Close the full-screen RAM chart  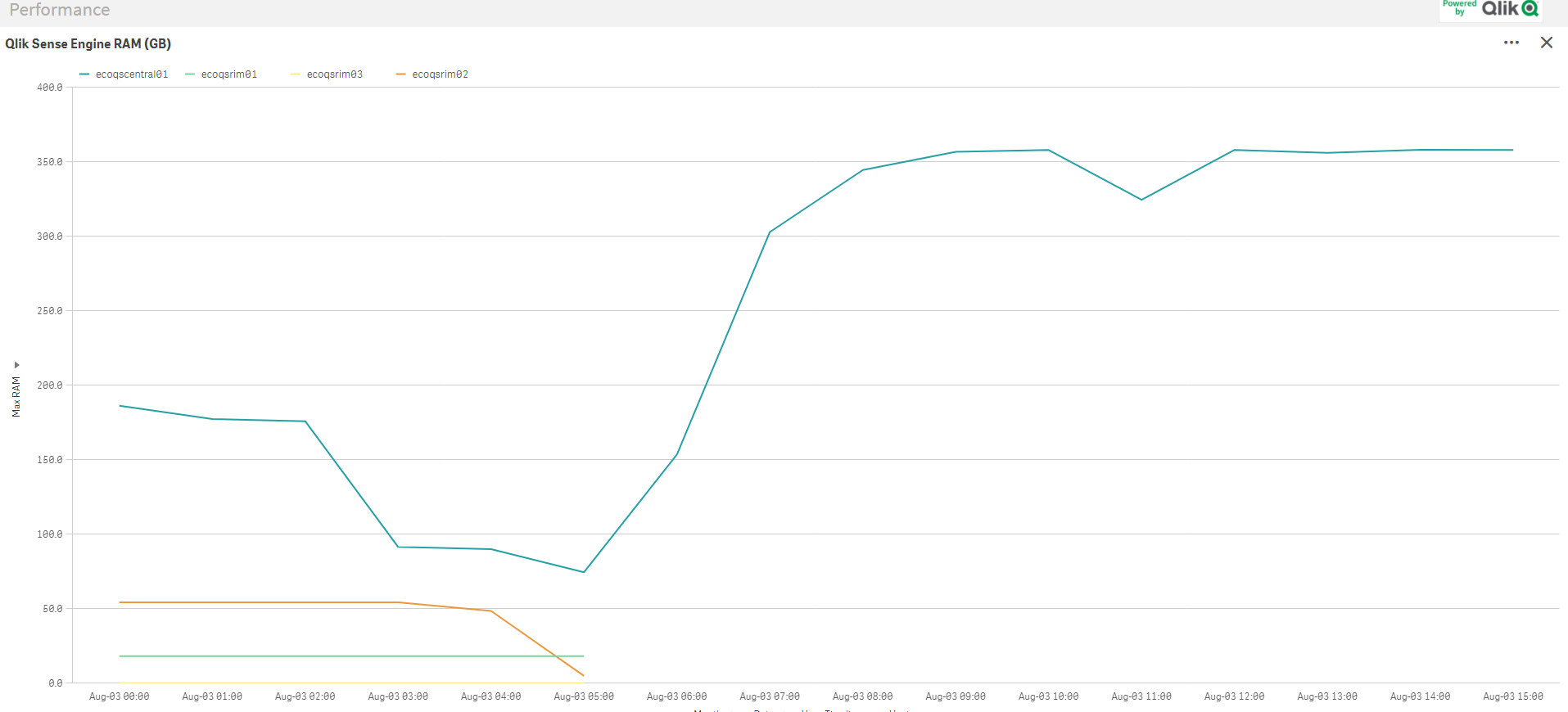point(1546,43)
